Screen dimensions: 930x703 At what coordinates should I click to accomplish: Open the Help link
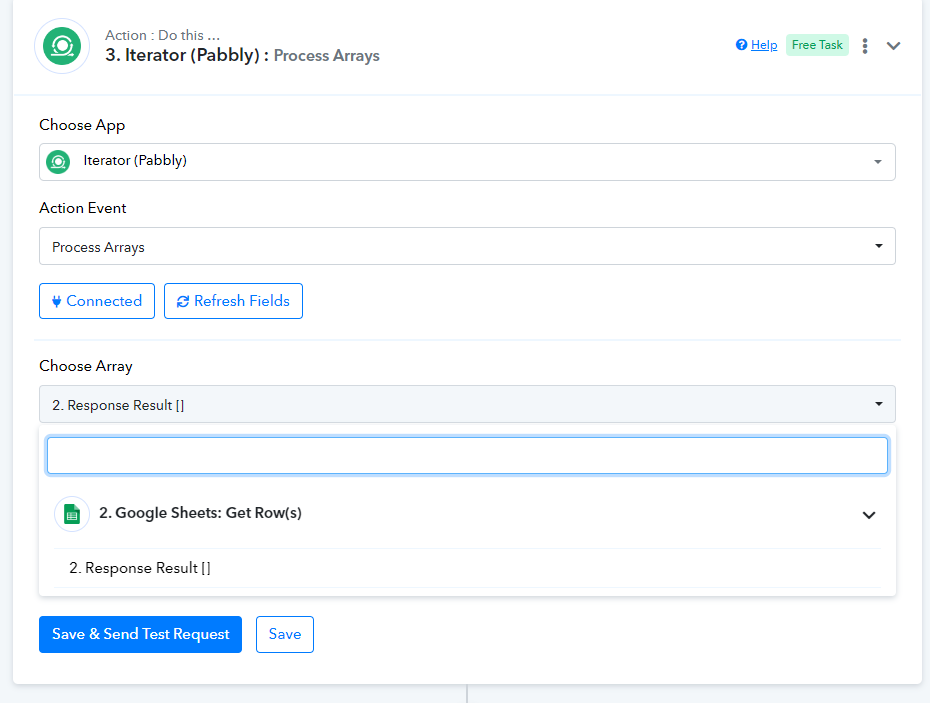point(764,45)
